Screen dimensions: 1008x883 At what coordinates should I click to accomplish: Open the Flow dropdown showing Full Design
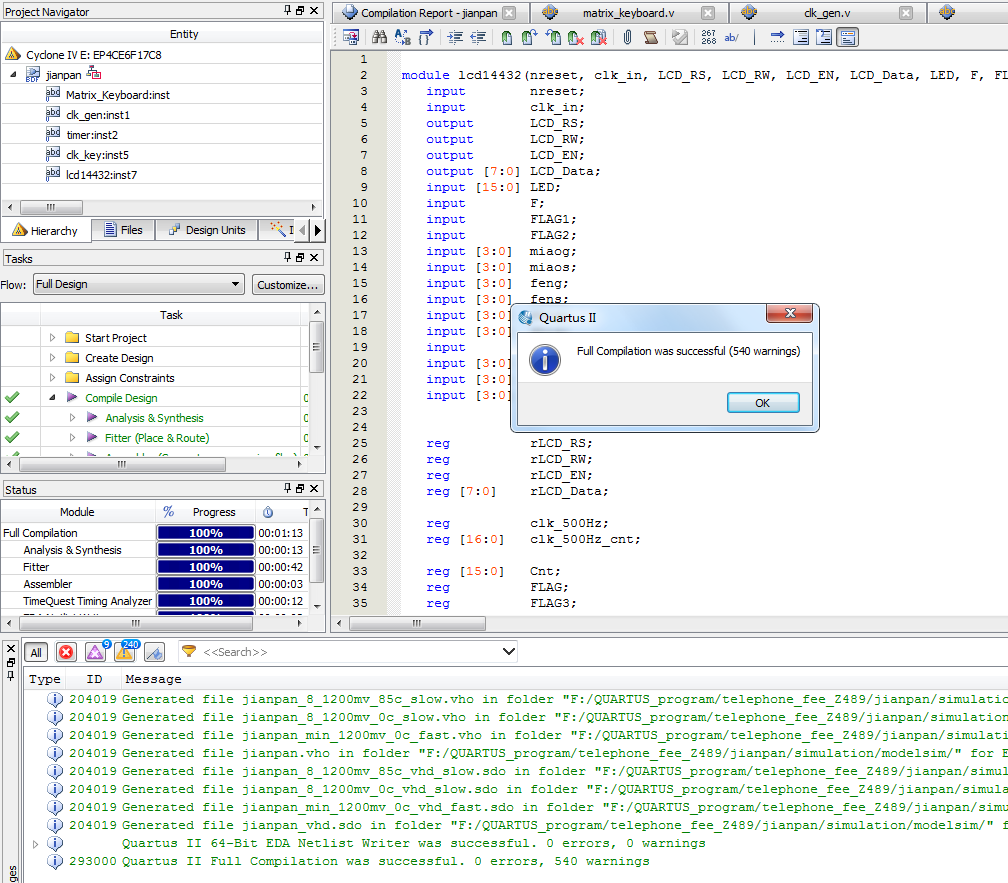pyautogui.click(x=138, y=284)
